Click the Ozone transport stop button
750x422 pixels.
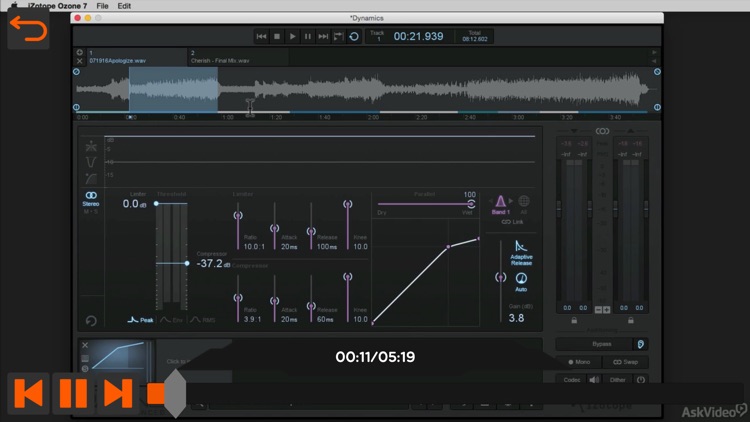point(276,36)
